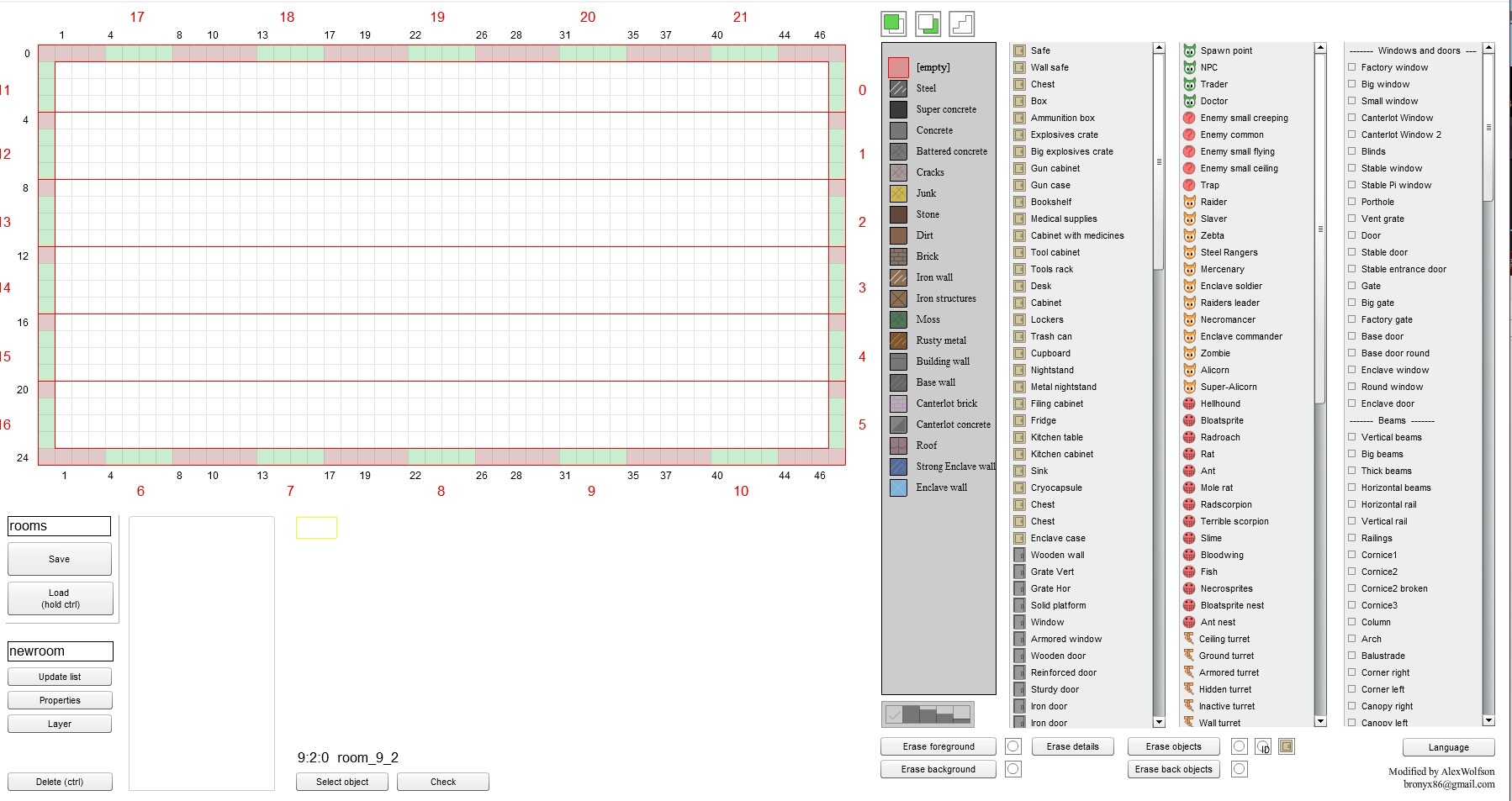This screenshot has height=801, width=1512.
Task: Select the Cryocapsule object icon
Action: (x=1020, y=487)
